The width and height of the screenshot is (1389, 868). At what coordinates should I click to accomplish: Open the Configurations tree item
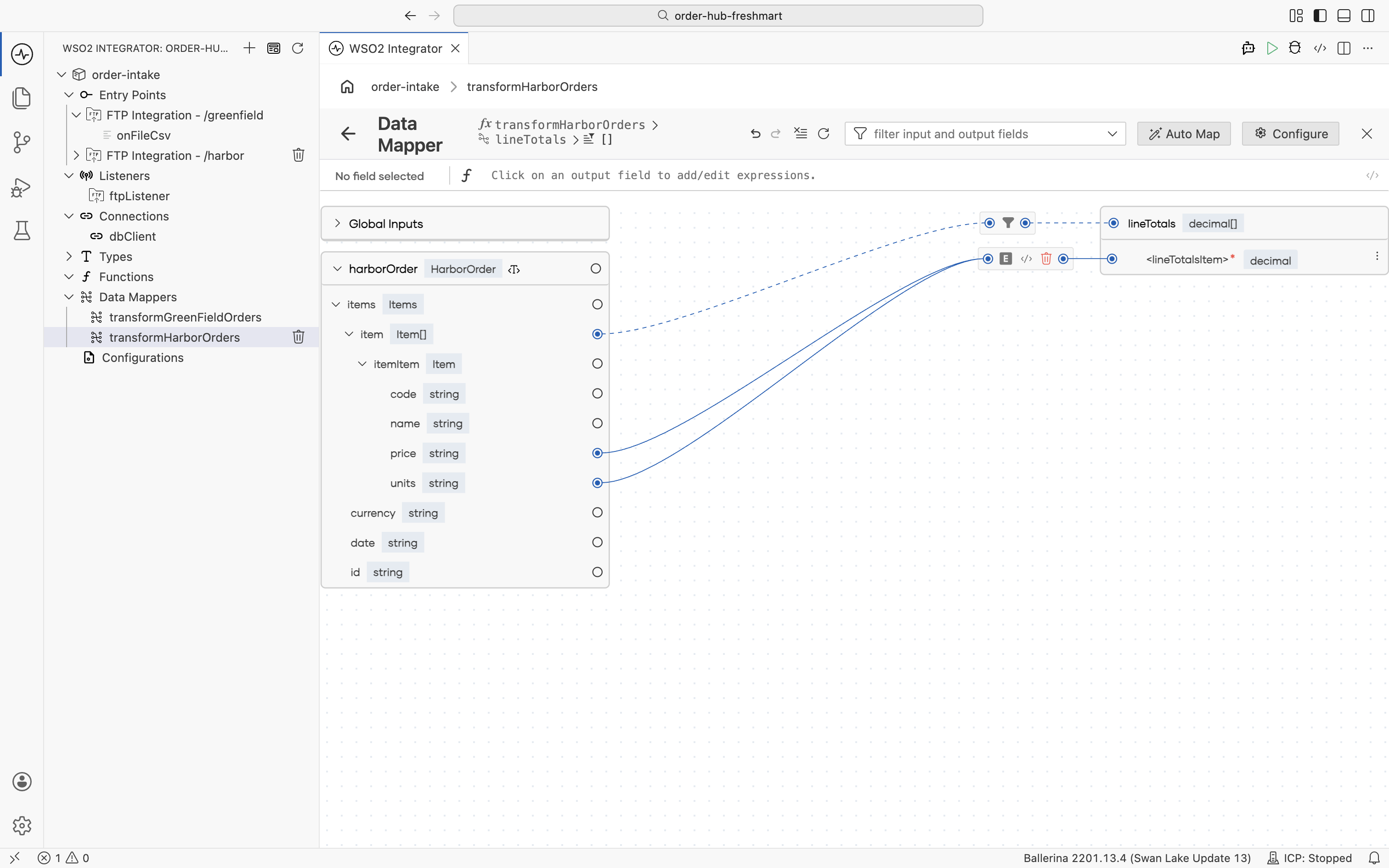pyautogui.click(x=142, y=358)
